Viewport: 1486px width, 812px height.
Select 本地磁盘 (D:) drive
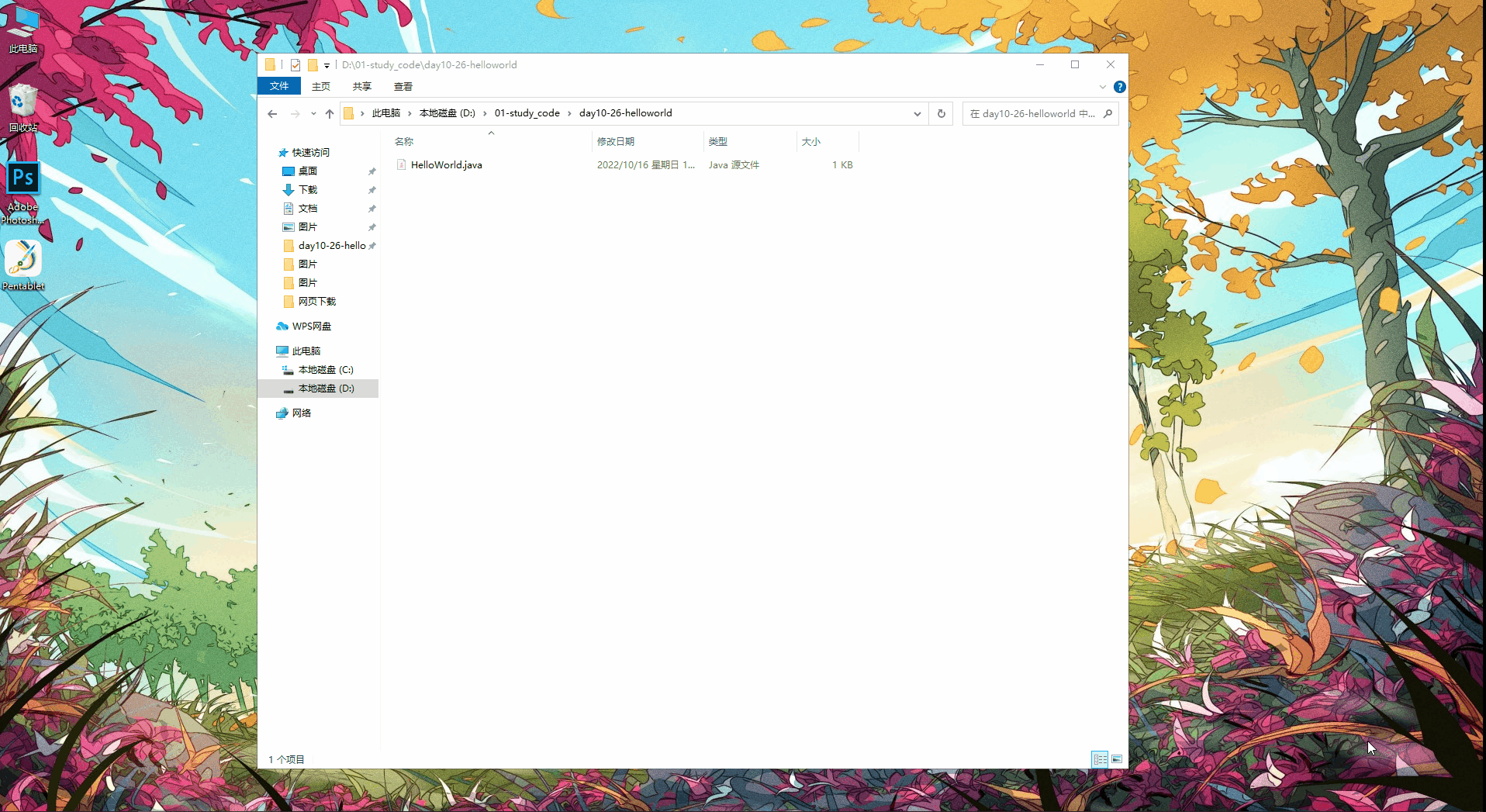(x=326, y=389)
